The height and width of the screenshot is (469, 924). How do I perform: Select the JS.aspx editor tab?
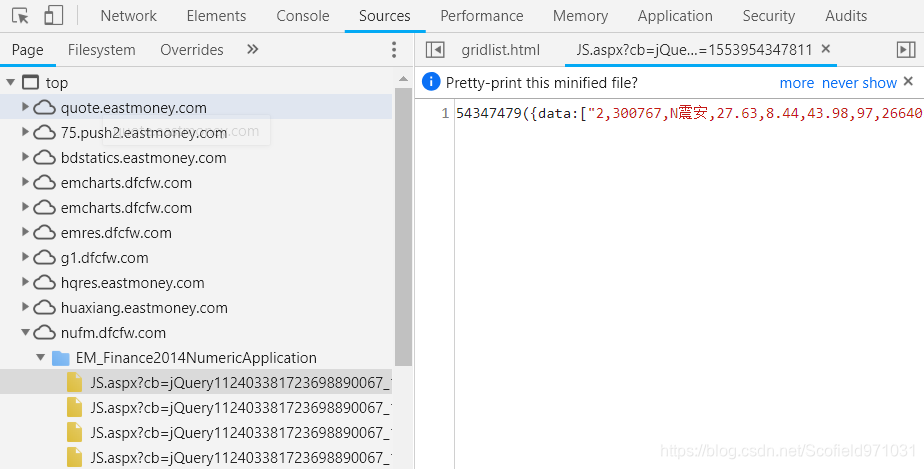coord(694,50)
